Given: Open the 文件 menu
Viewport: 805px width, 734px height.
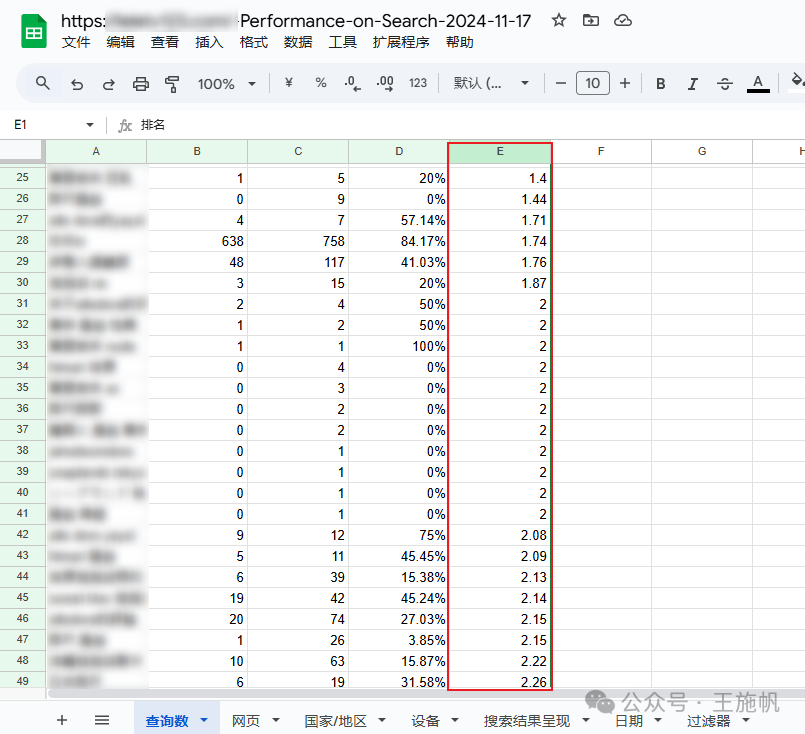Looking at the screenshot, I should pyautogui.click(x=76, y=42).
